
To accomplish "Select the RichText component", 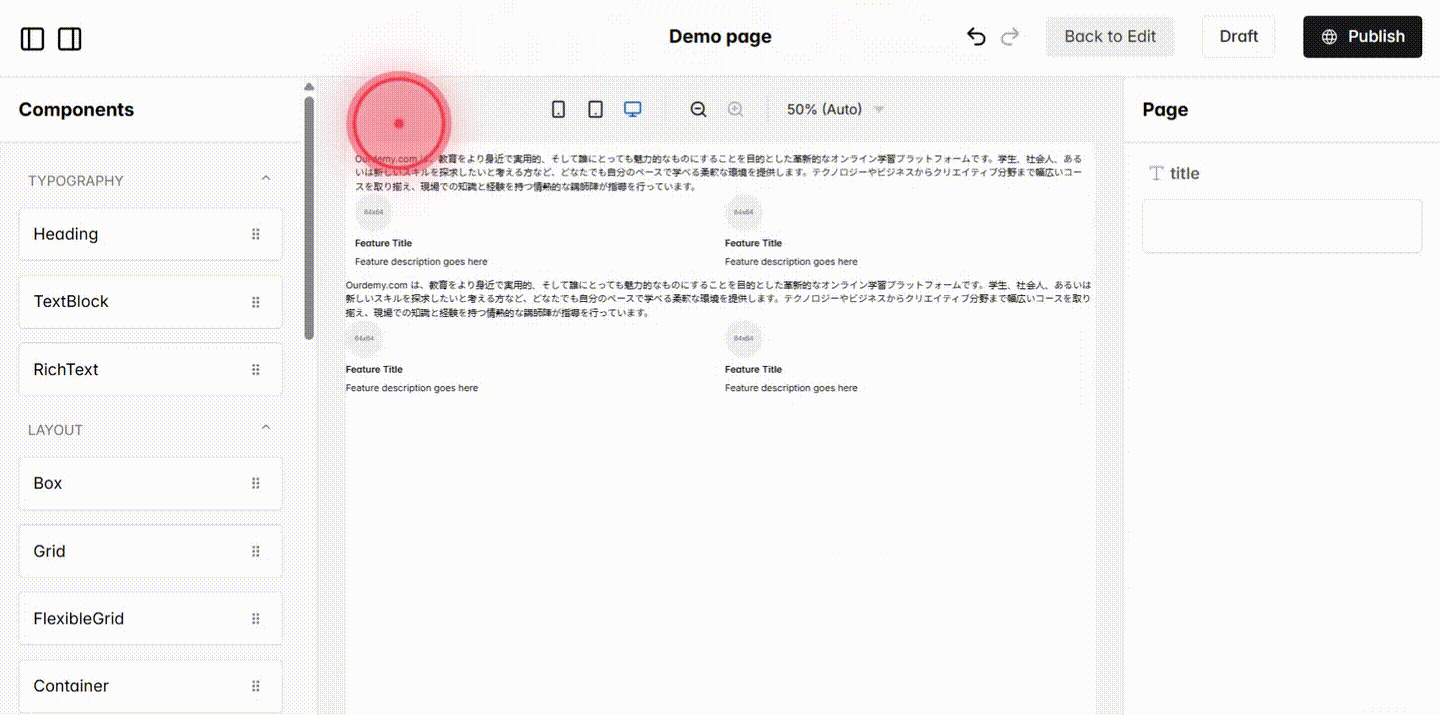I will point(150,369).
